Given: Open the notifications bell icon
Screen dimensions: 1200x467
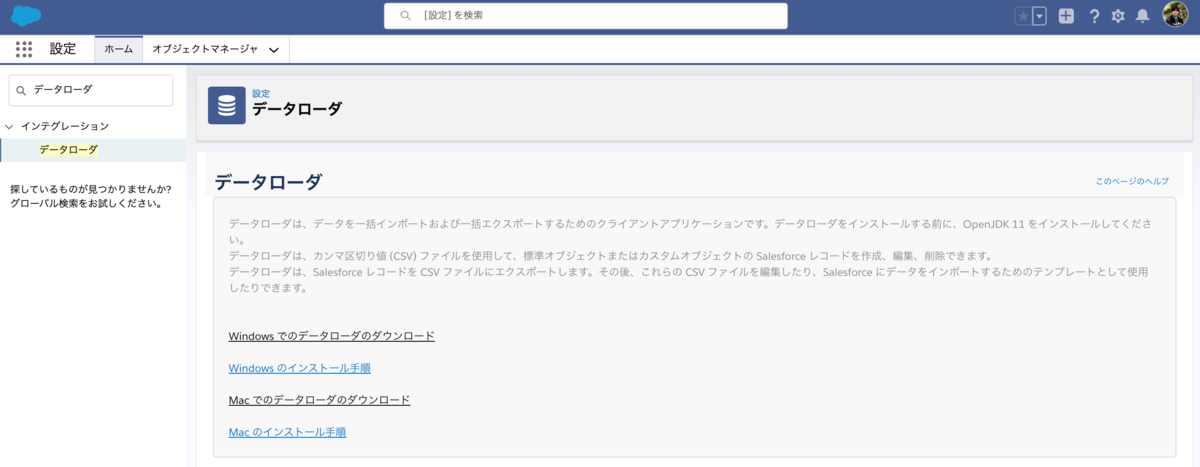Looking at the screenshot, I should click(x=1142, y=16).
